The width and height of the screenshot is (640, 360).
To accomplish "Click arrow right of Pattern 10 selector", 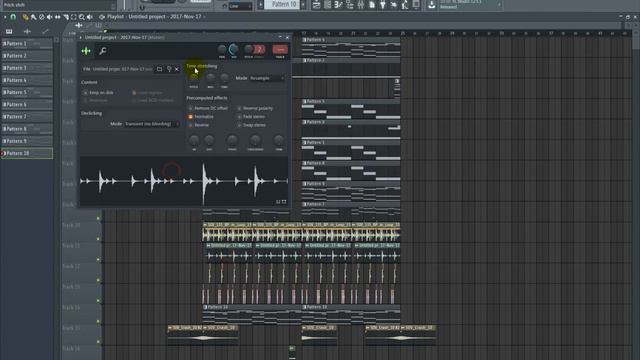I will [x=303, y=4].
